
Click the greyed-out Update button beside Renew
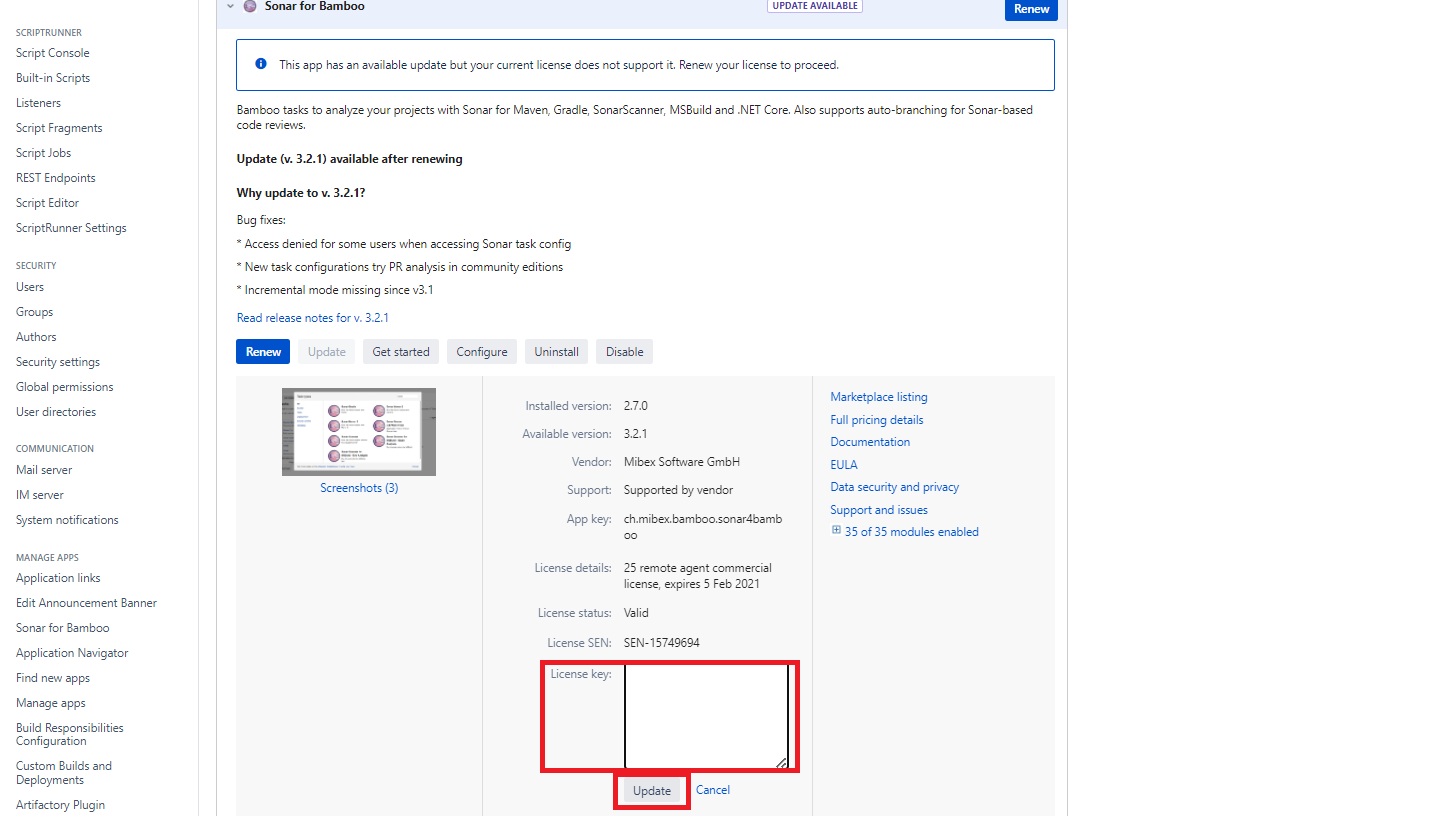tap(327, 352)
